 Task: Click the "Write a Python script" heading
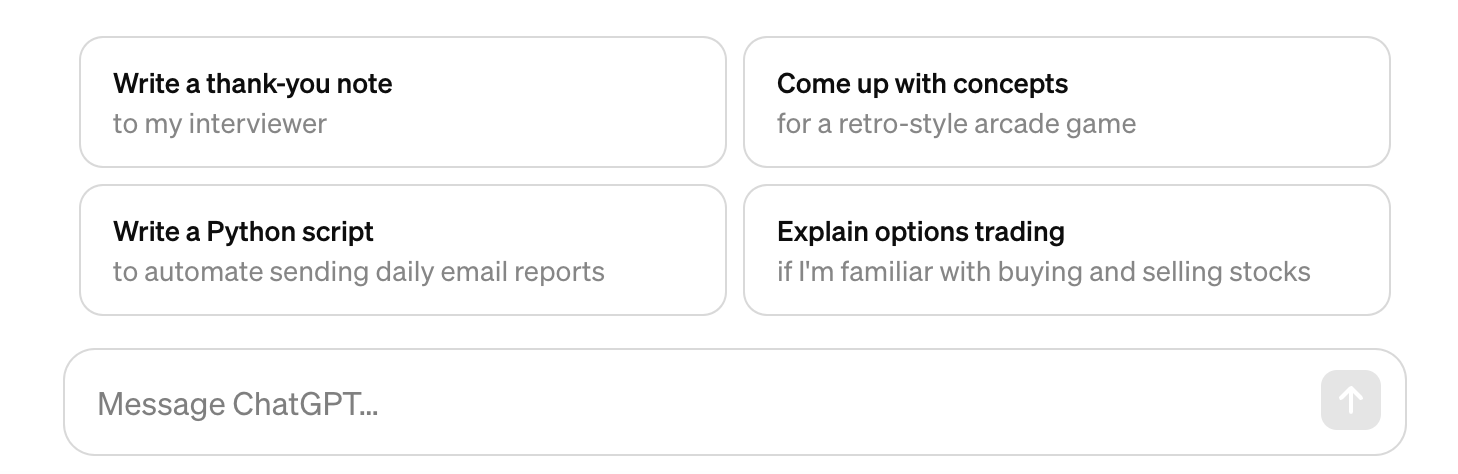point(243,231)
